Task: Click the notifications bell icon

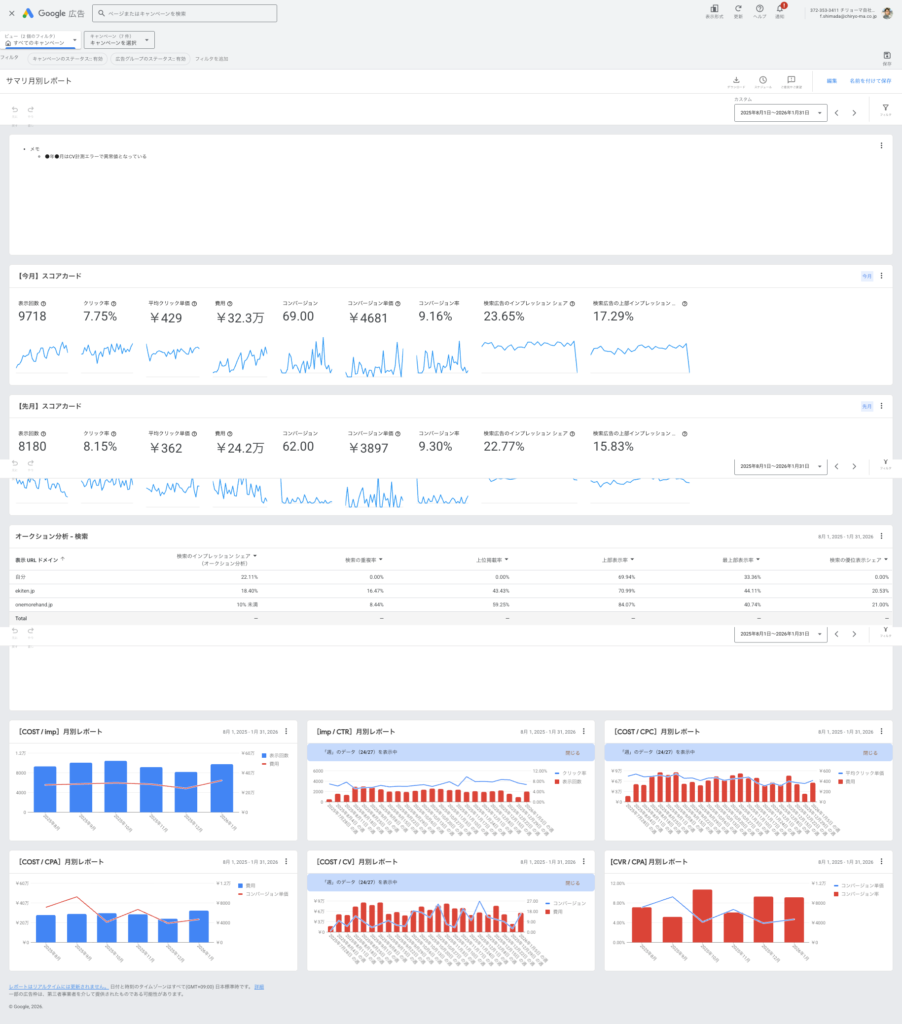Action: (x=780, y=8)
